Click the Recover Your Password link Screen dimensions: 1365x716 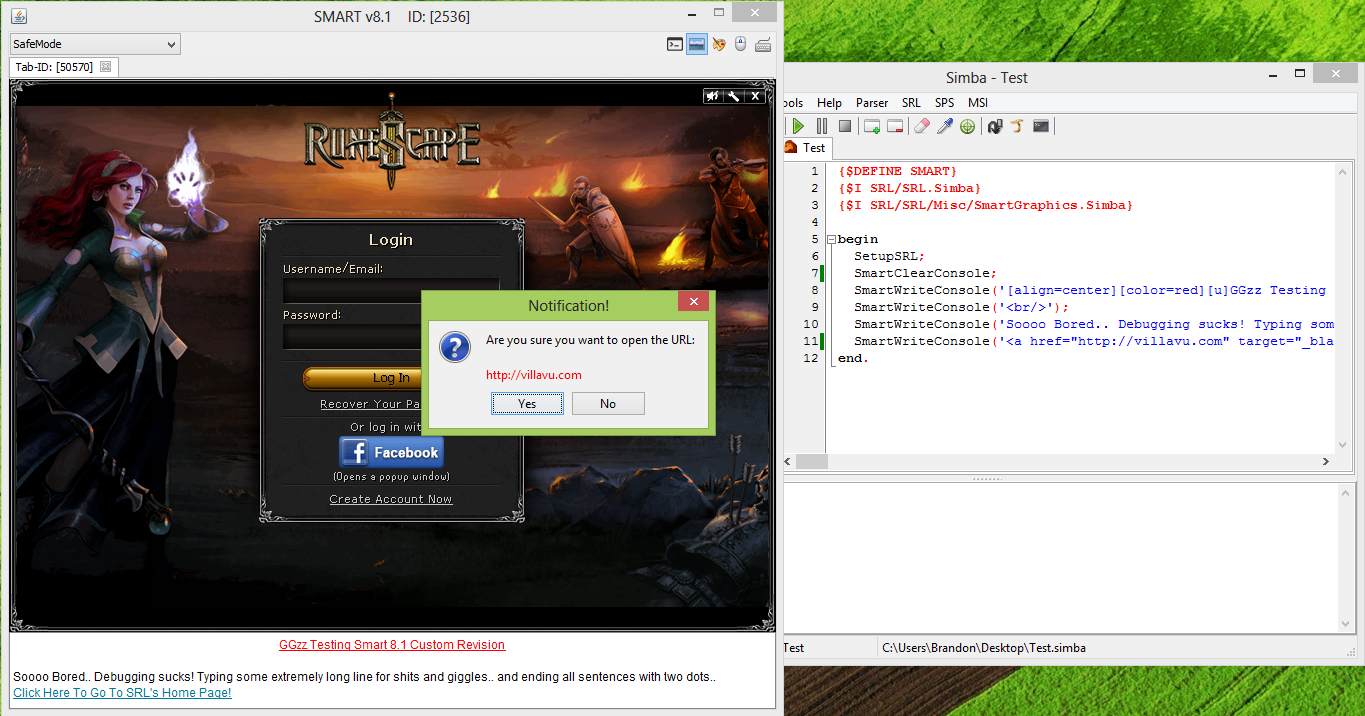point(370,404)
